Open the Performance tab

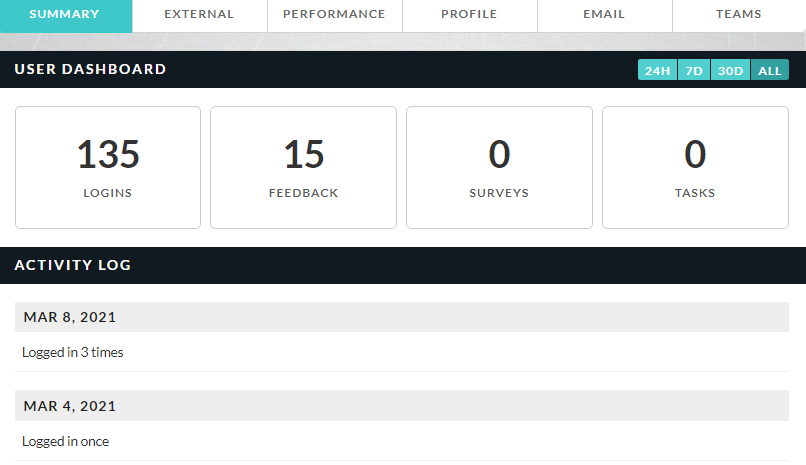click(x=335, y=16)
